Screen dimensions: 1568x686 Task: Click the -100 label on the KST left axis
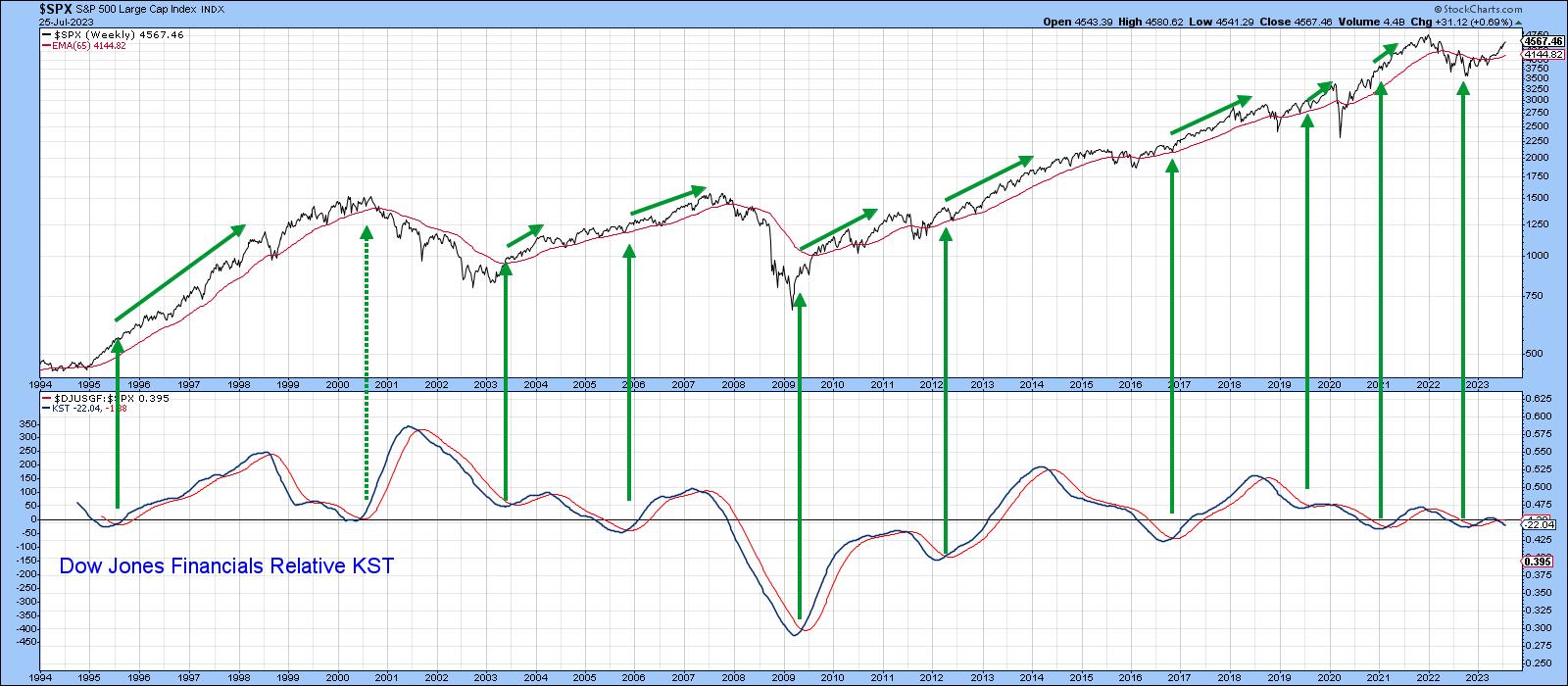pos(25,547)
